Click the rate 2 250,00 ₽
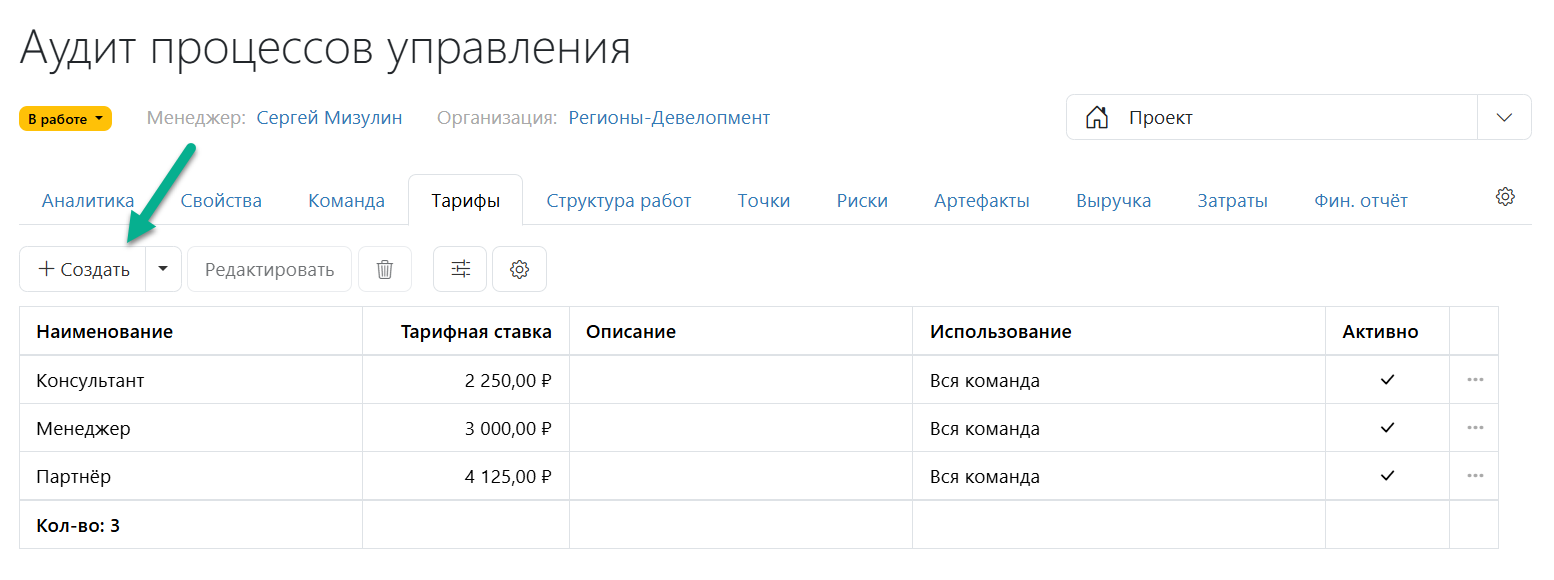 click(508, 381)
